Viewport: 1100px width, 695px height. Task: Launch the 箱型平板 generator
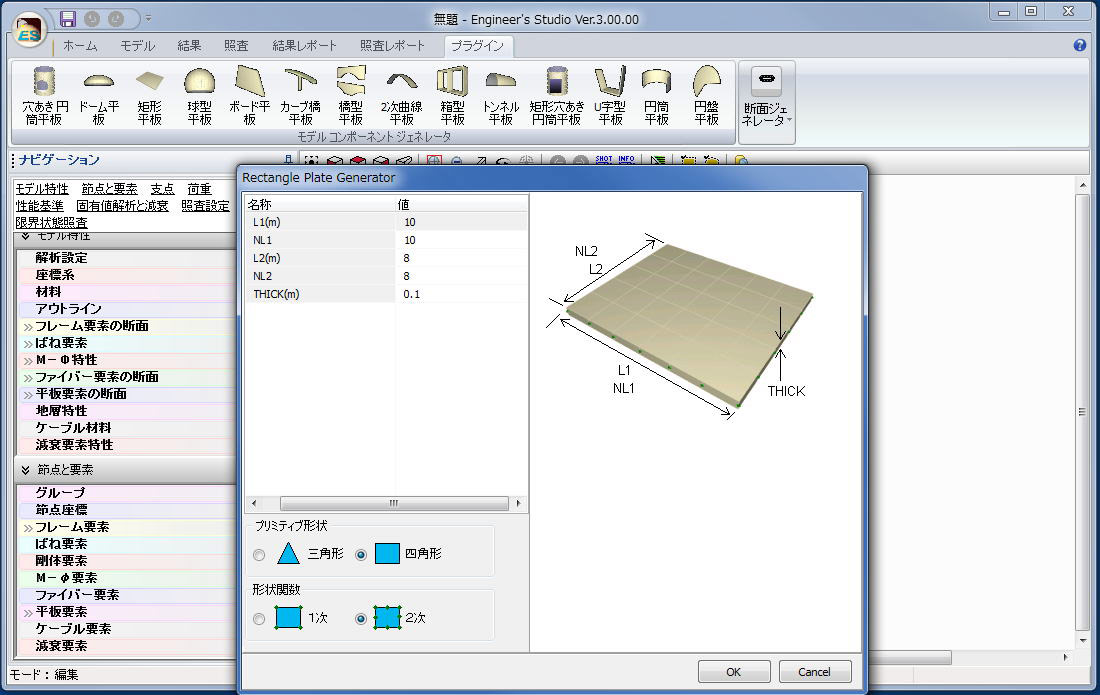[x=452, y=95]
